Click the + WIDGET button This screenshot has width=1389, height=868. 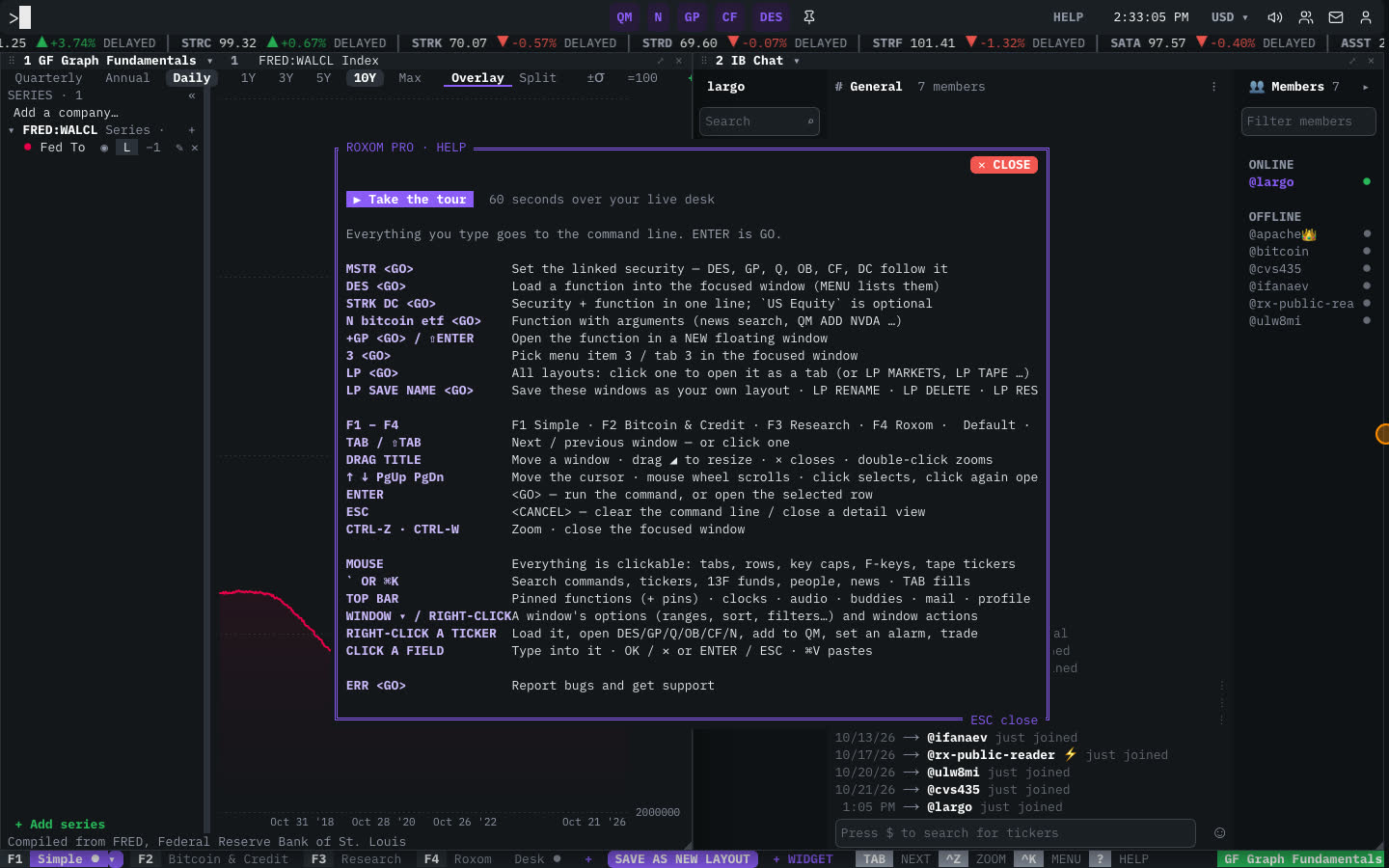(x=803, y=859)
